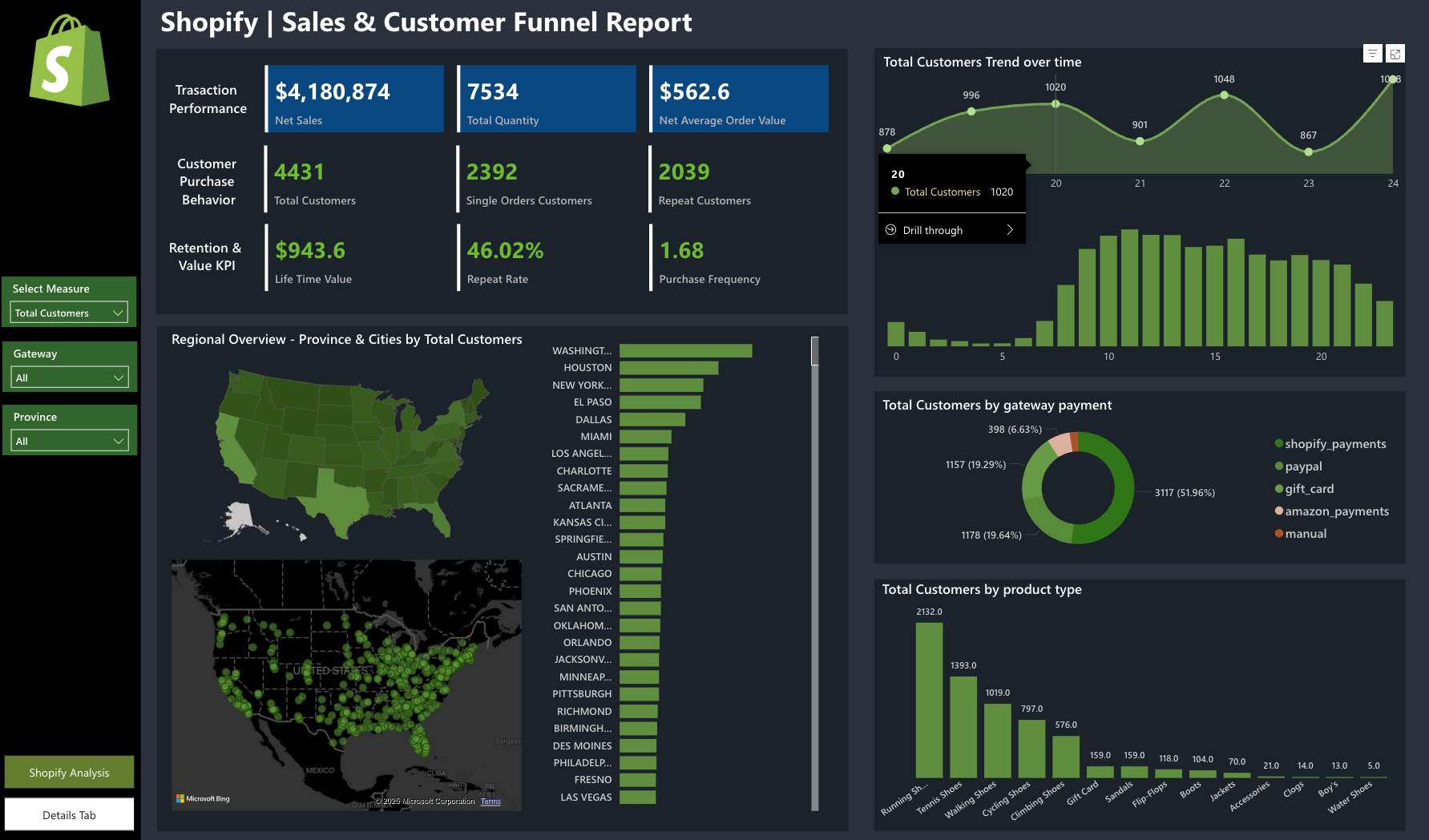Screen dimensions: 1429x840
Task: Select manual legend item
Action: point(1301,534)
